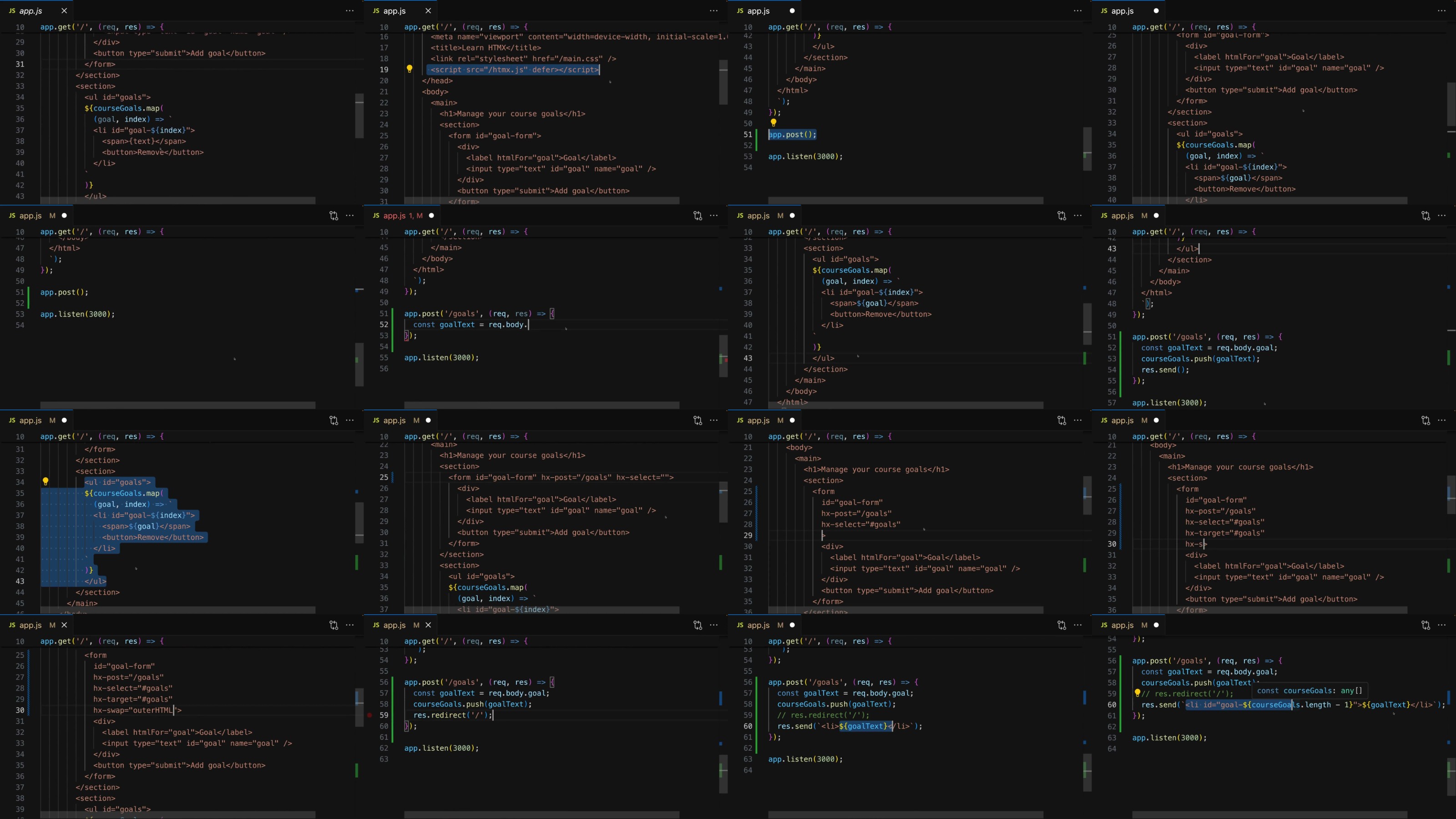The image size is (1456, 819).
Task: Open Changes icon in the 'app.js 1, M' pane
Action: pos(698,215)
